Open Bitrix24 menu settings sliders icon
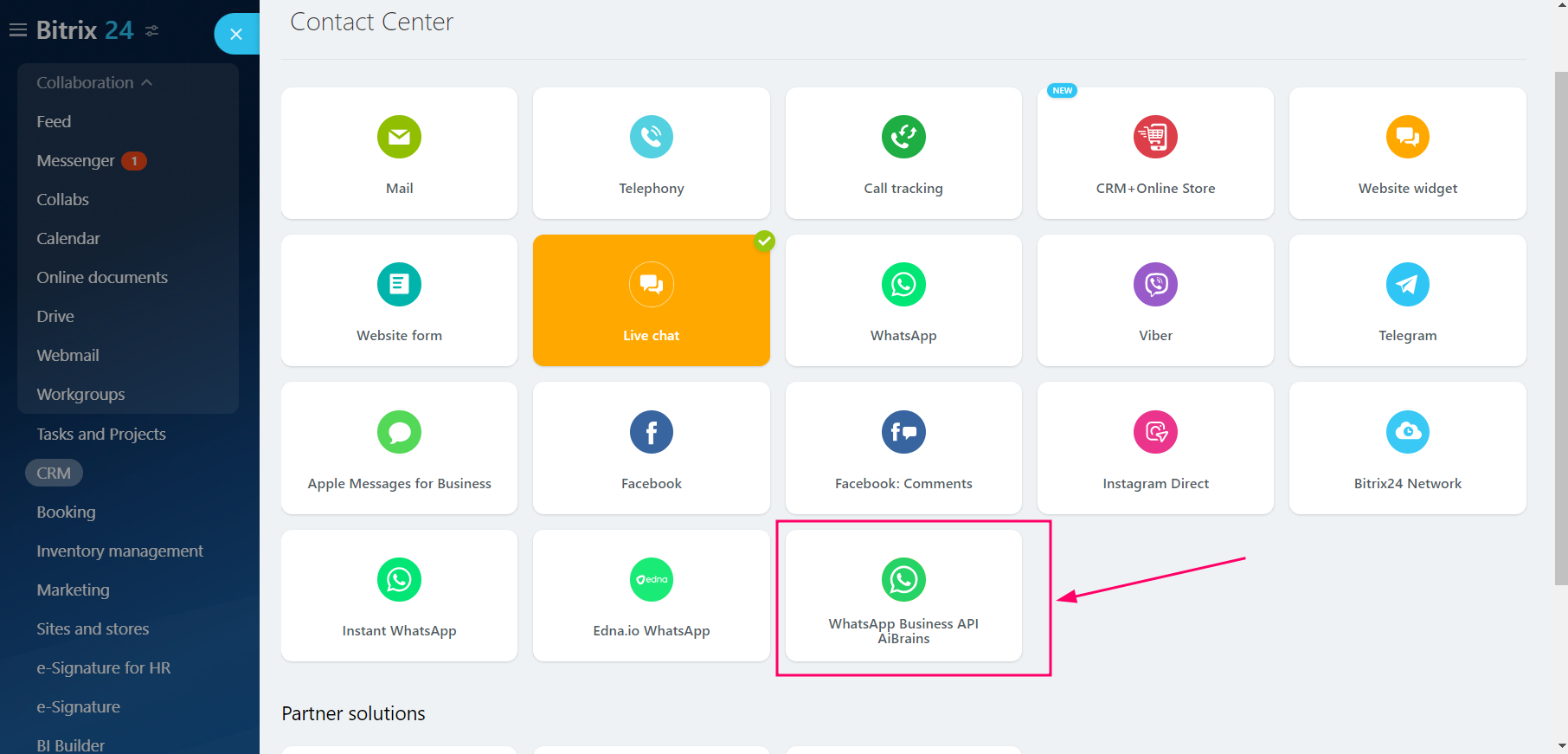Viewport: 1568px width, 754px height. tap(152, 30)
